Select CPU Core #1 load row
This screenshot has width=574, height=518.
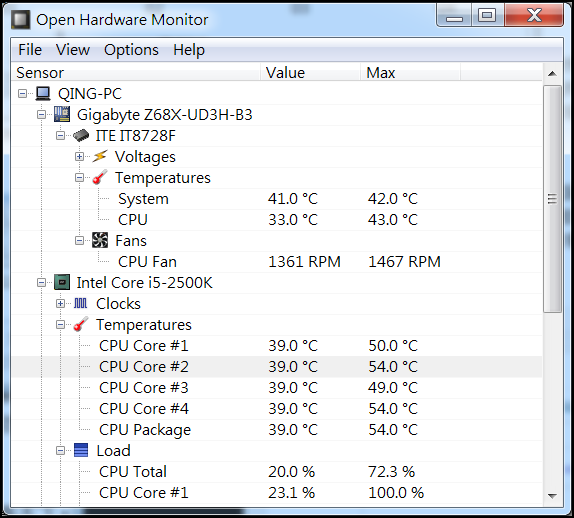click(x=277, y=492)
